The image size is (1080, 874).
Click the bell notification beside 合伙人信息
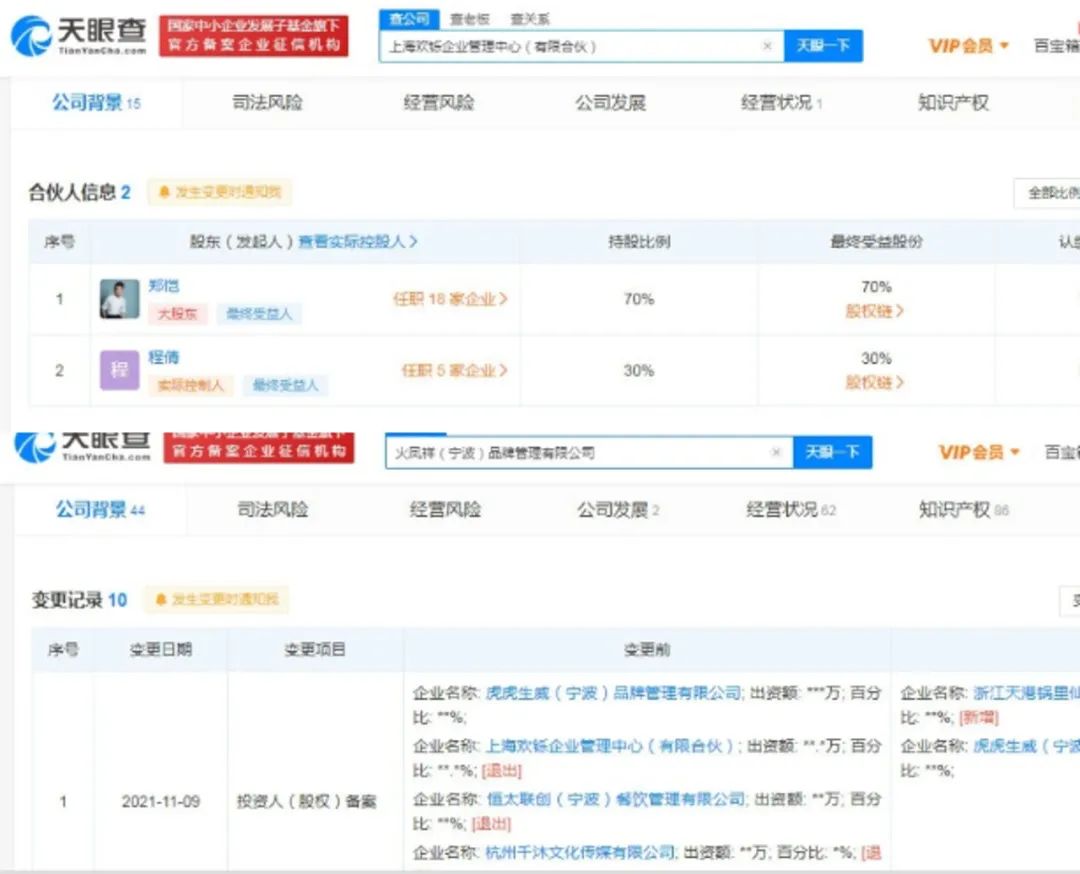click(220, 192)
